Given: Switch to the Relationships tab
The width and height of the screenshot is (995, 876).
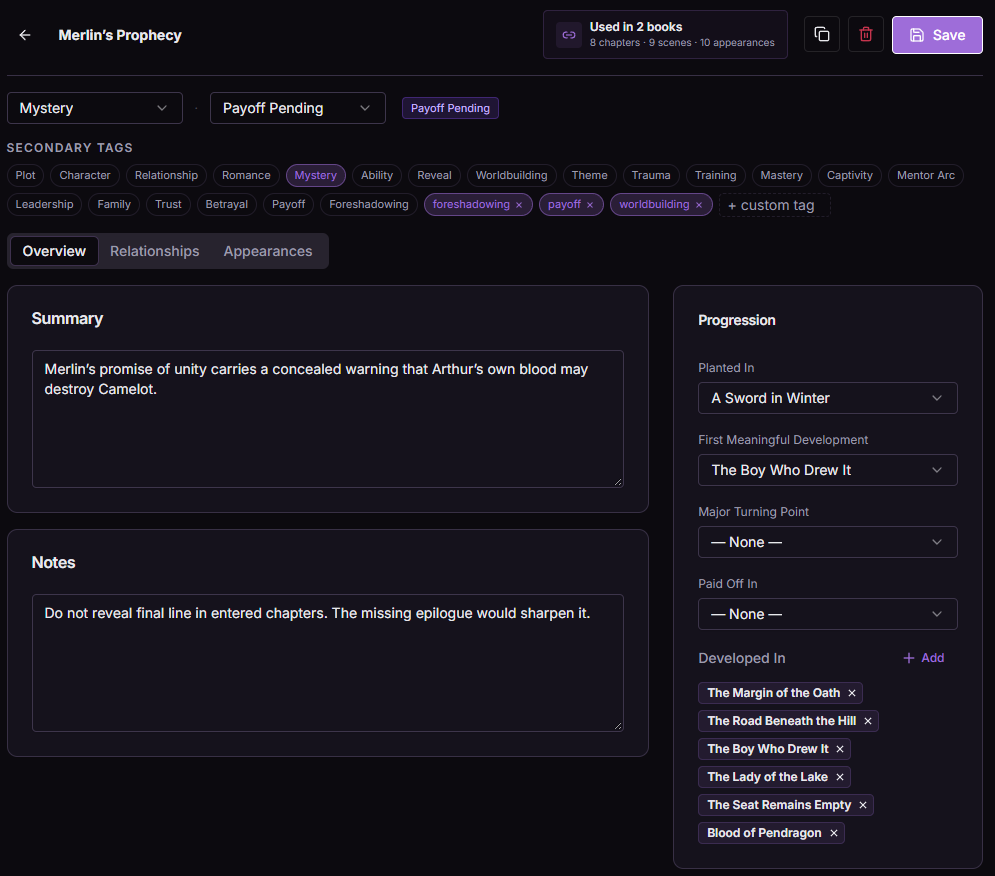Looking at the screenshot, I should [x=154, y=251].
